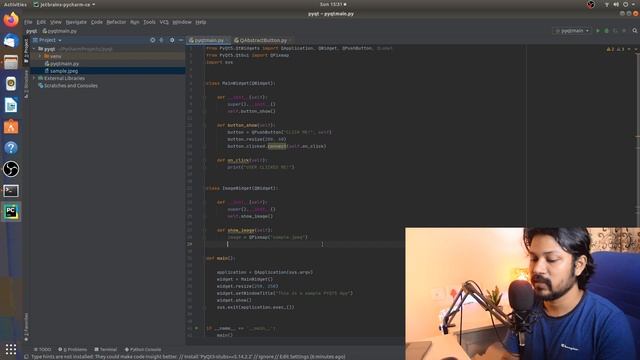Open the Terminal tool window

(x=106, y=349)
